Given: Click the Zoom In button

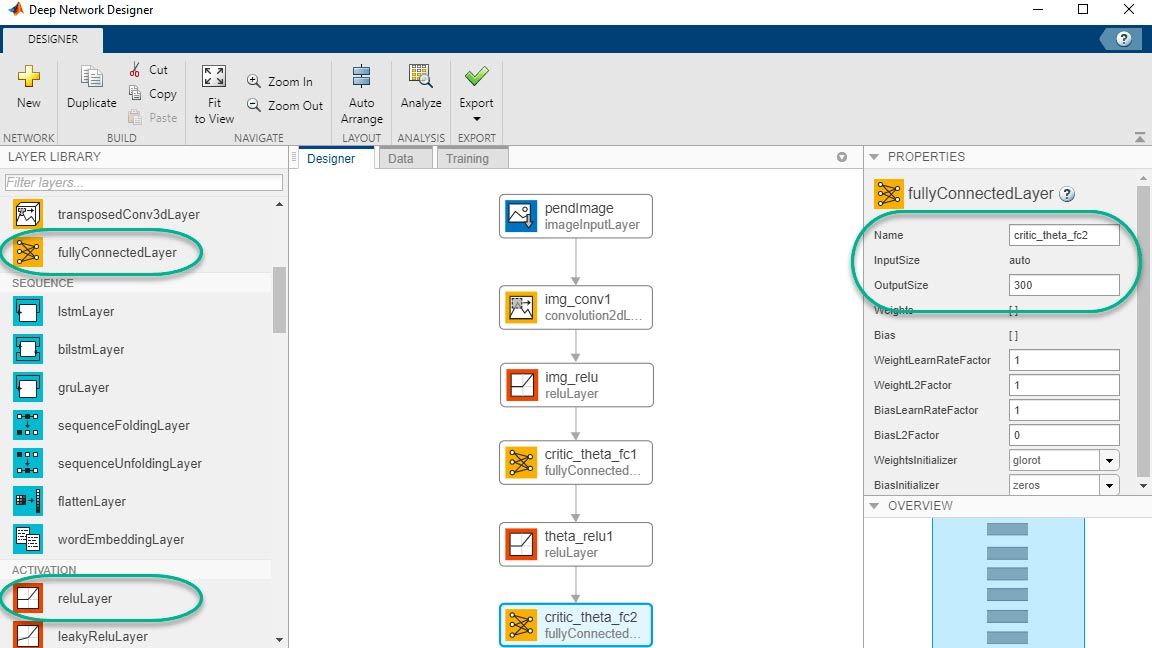Looking at the screenshot, I should [x=279, y=82].
